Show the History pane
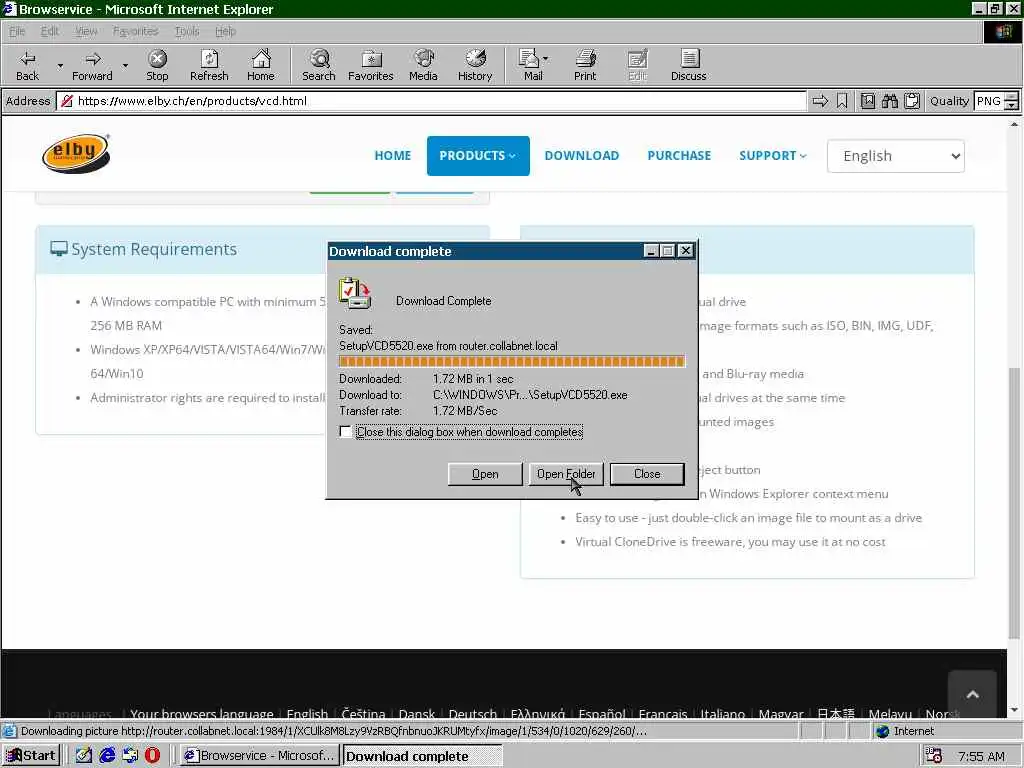This screenshot has width=1024, height=768. 475,65
